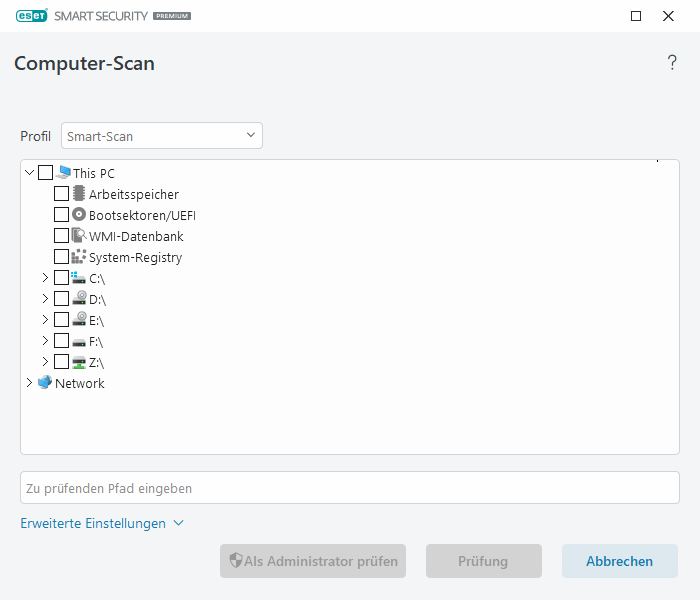Viewport: 700px width, 600px height.
Task: Click the E:\ optical drive icon
Action: pyautogui.click(x=79, y=319)
